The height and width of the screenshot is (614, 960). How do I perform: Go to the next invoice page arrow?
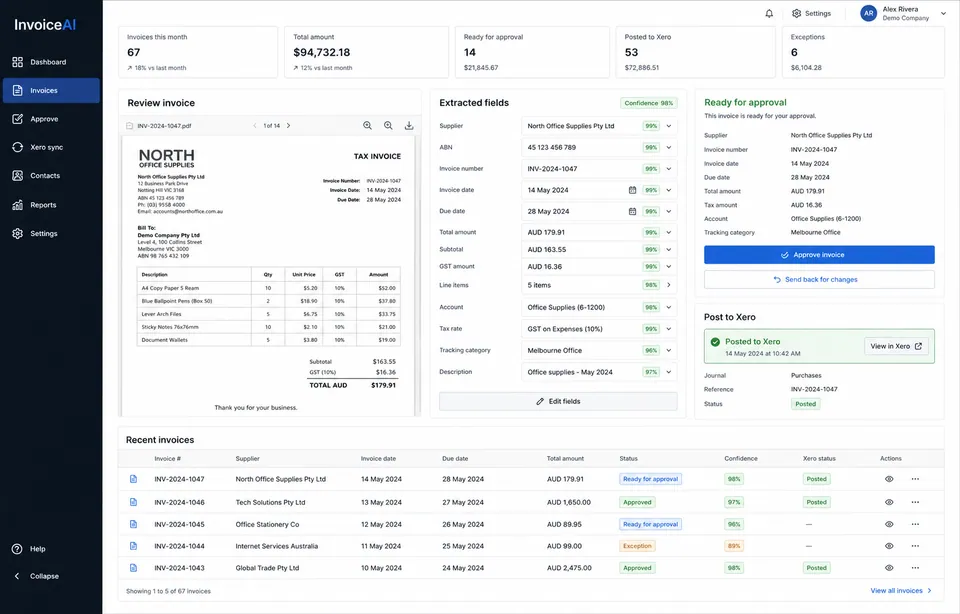pyautogui.click(x=288, y=125)
